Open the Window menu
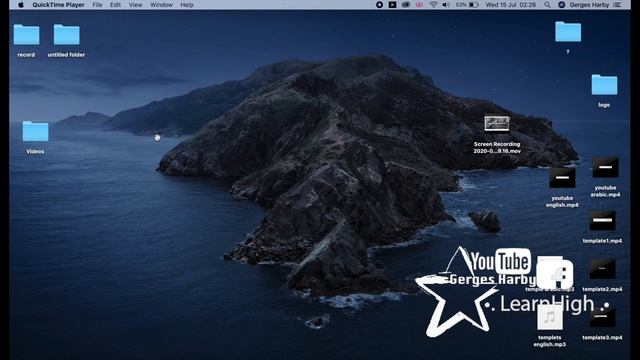Screen dimensions: 640x360 click(161, 5)
